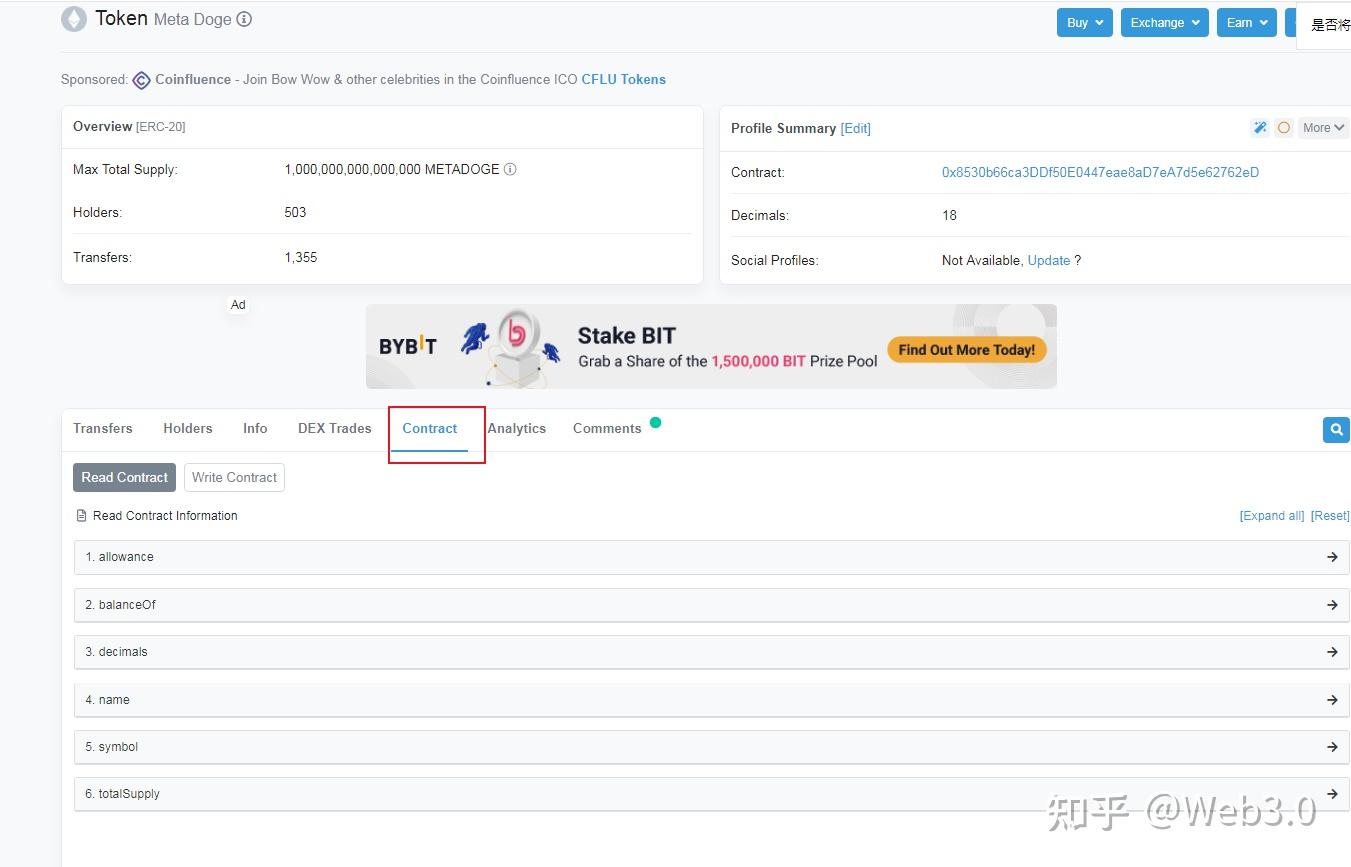
Task: Click the Read Contract button
Action: (x=124, y=477)
